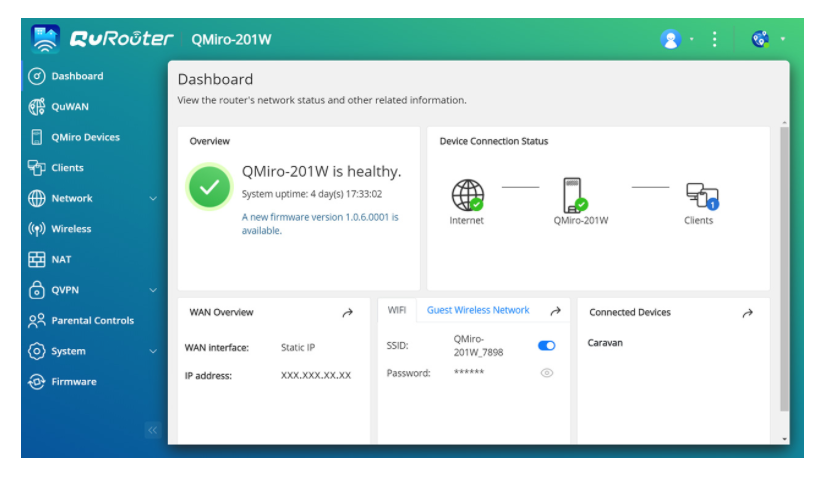Open new firmware version 1.0.6.0001 link
Image resolution: width=825 pixels, height=480 pixels.
click(320, 224)
